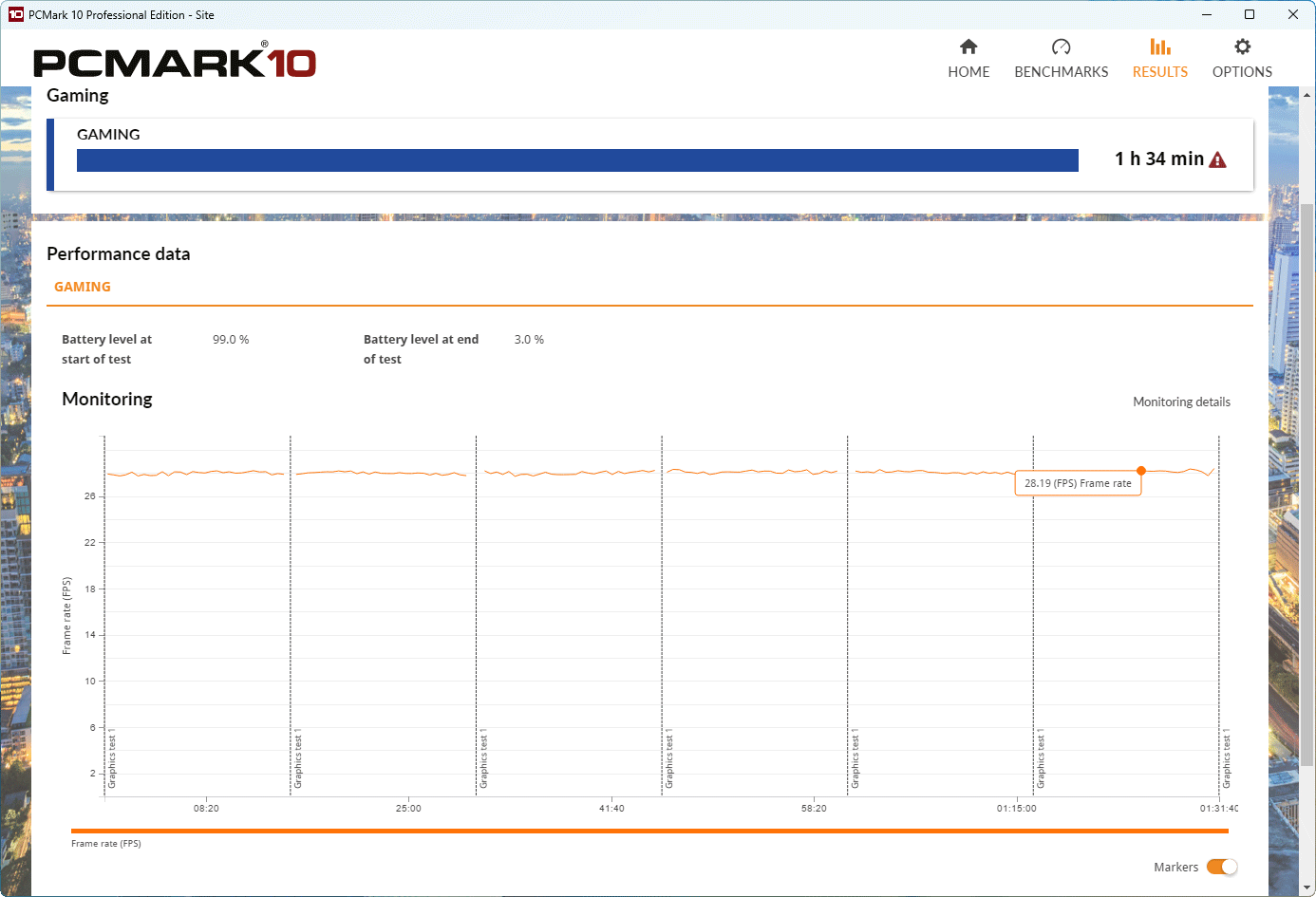Maximize the PCMark 10 window
1316x897 pixels.
[x=1250, y=14]
